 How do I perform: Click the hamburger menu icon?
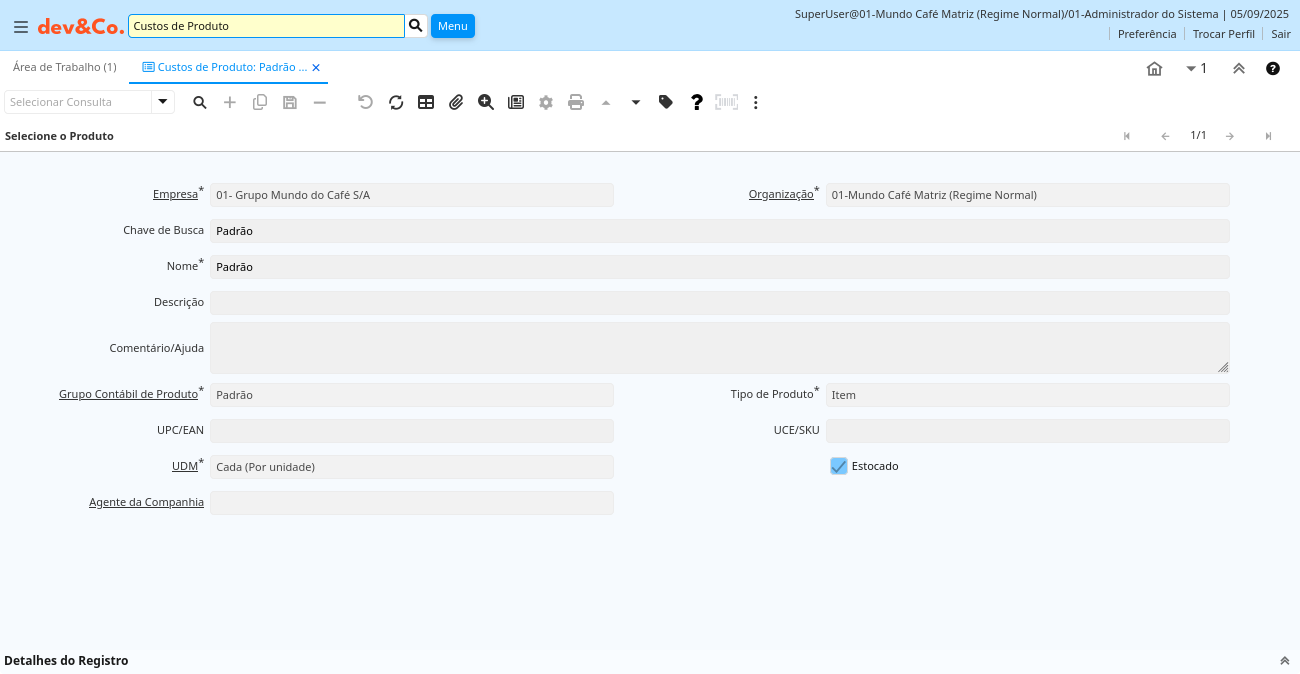tap(20, 27)
